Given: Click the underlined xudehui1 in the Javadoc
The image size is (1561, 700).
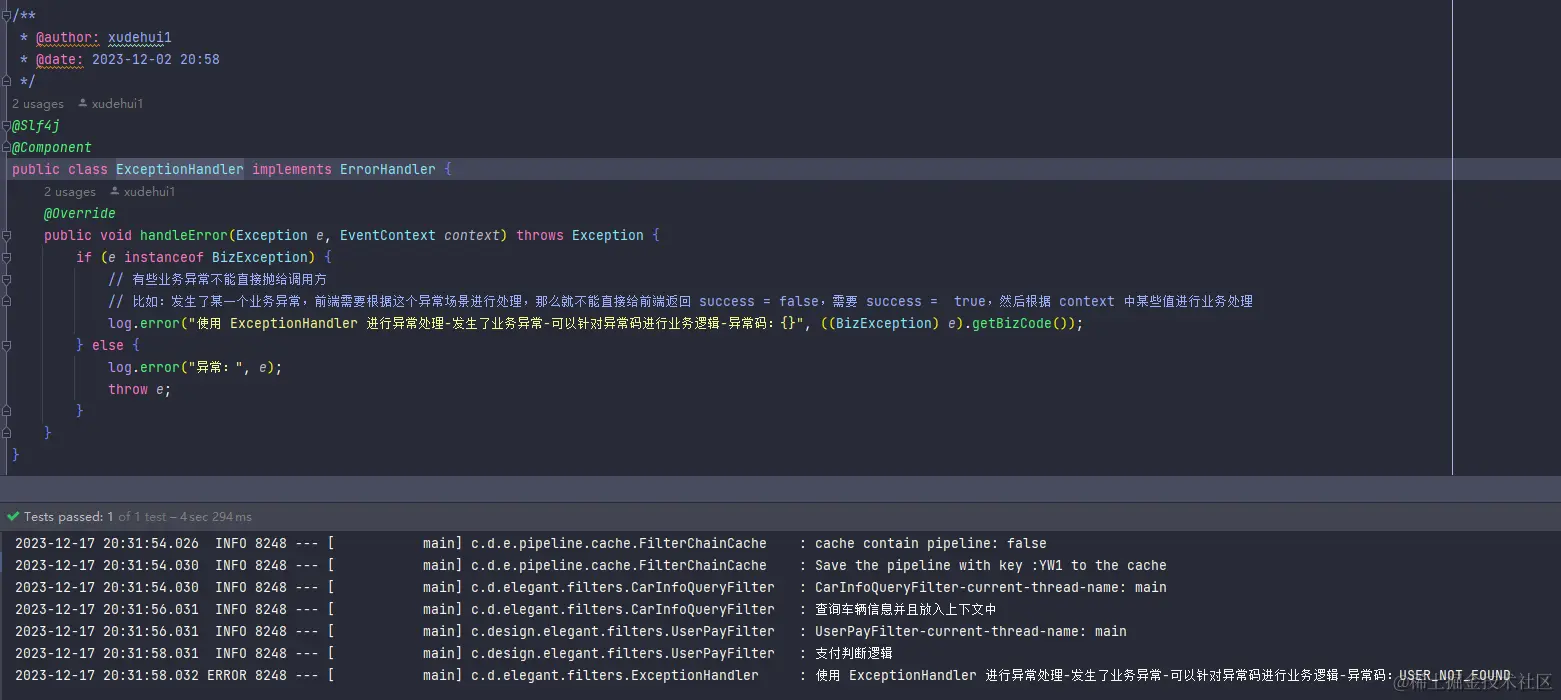Looking at the screenshot, I should point(140,38).
